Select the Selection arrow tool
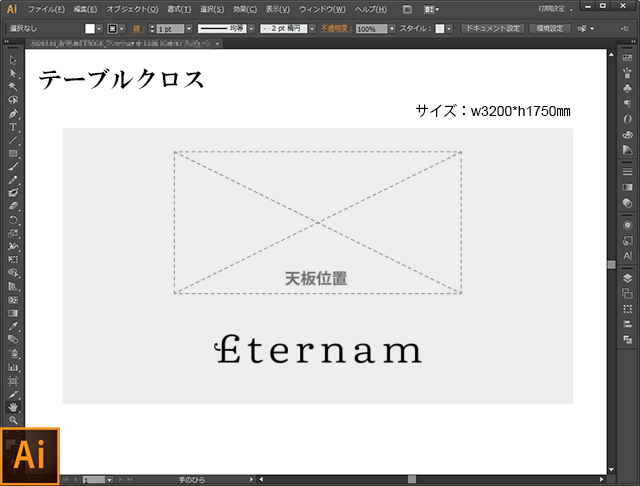 [13, 60]
